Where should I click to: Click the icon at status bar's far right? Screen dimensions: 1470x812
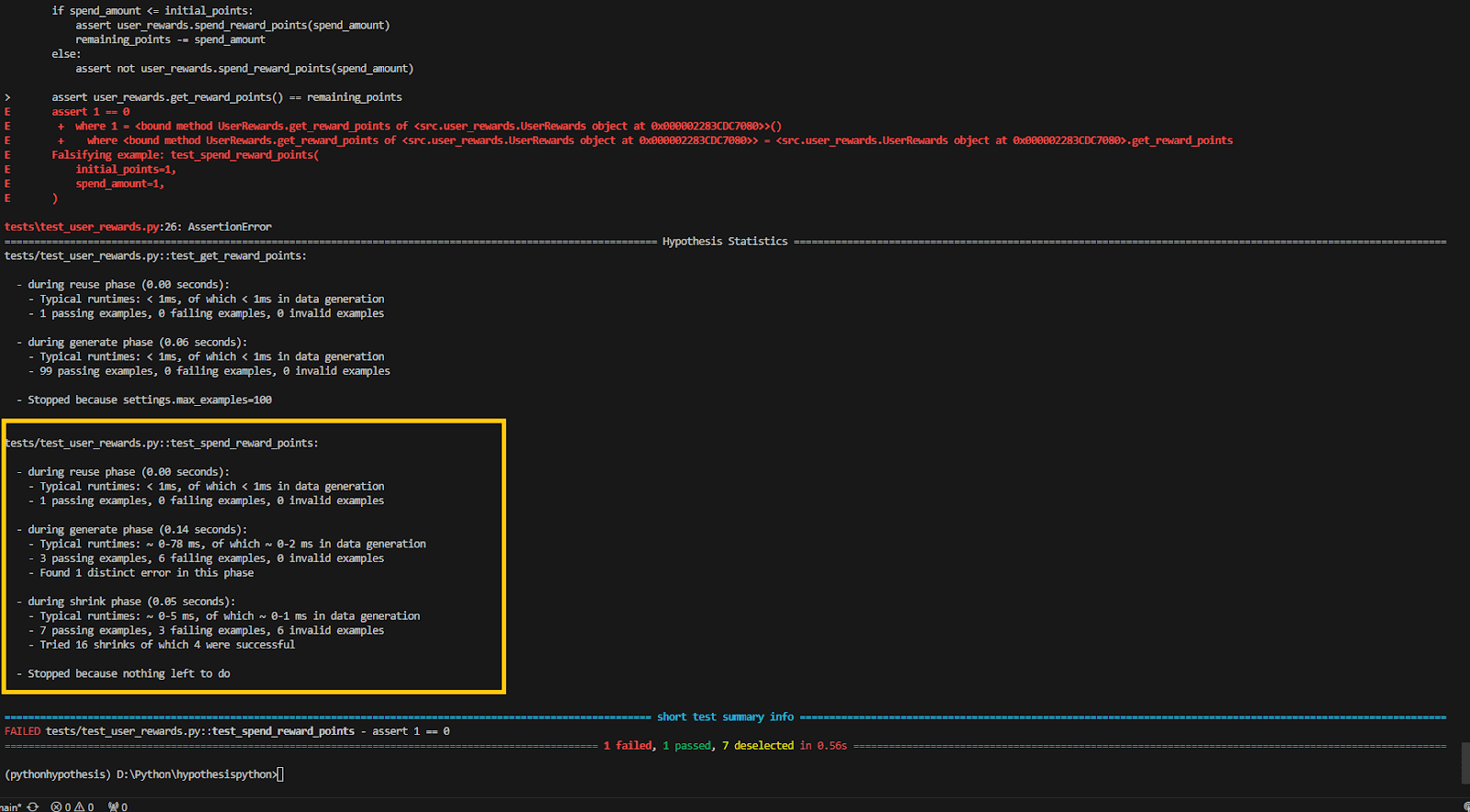point(1465,806)
